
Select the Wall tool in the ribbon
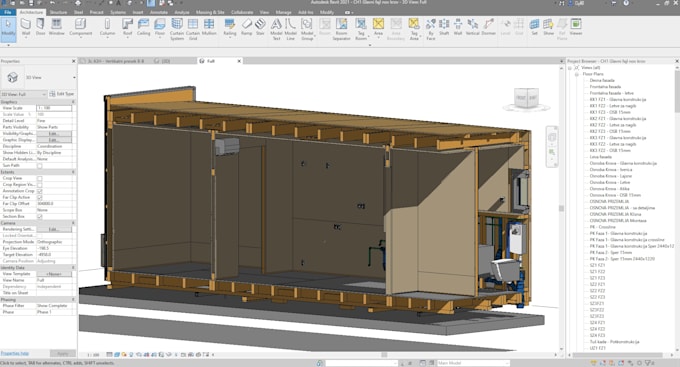[26, 27]
